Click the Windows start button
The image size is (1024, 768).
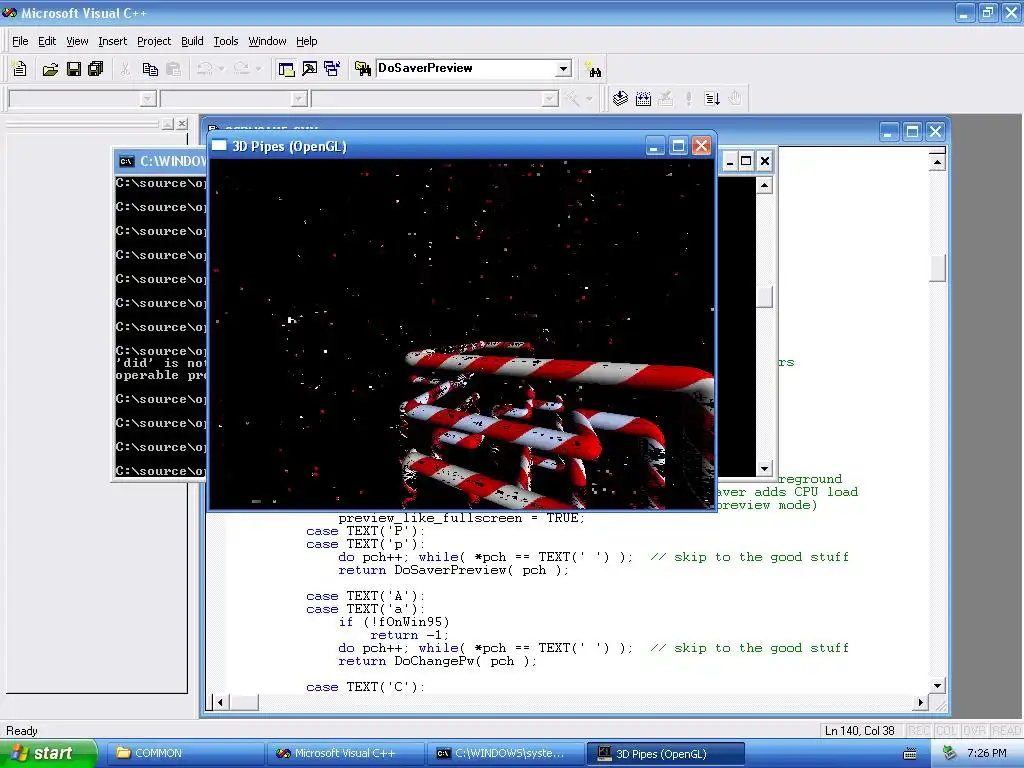48,754
